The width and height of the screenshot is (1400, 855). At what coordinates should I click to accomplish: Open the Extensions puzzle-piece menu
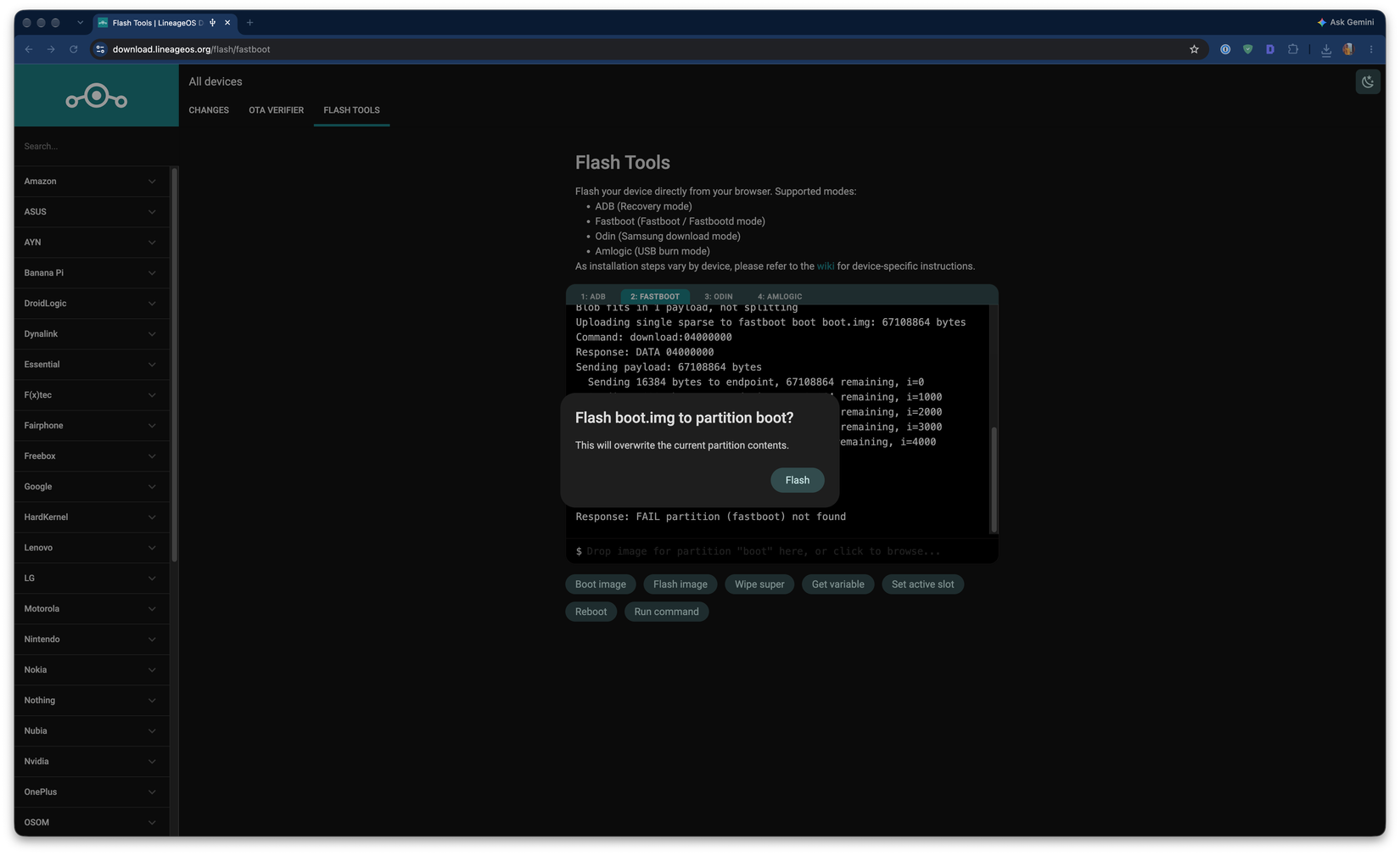click(1293, 49)
